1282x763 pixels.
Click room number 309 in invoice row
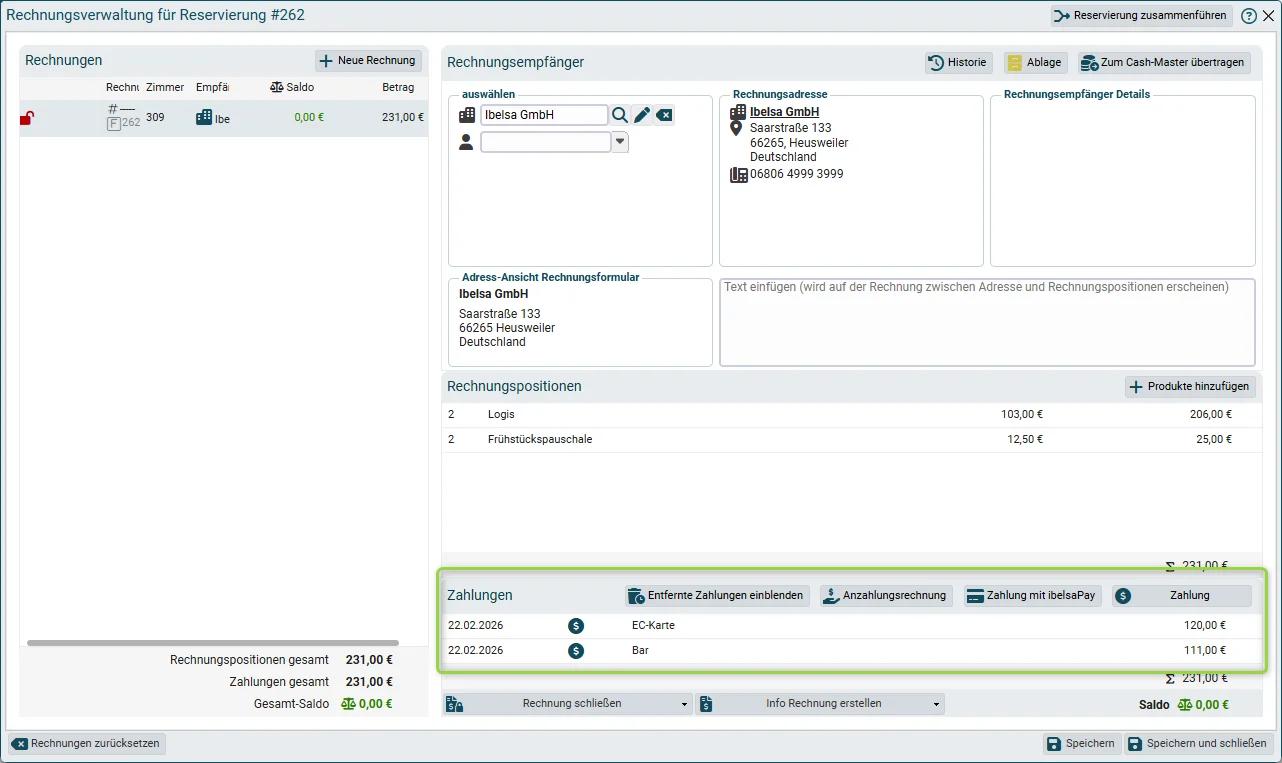pyautogui.click(x=155, y=118)
